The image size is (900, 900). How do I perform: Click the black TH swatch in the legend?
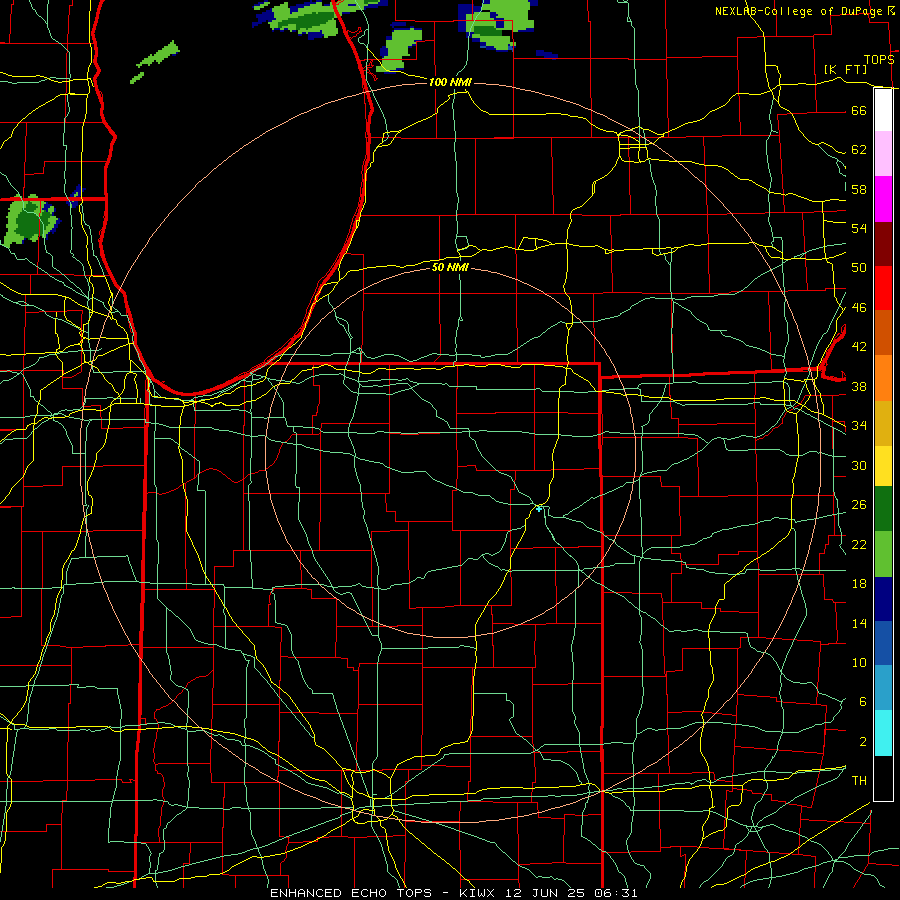(x=883, y=778)
